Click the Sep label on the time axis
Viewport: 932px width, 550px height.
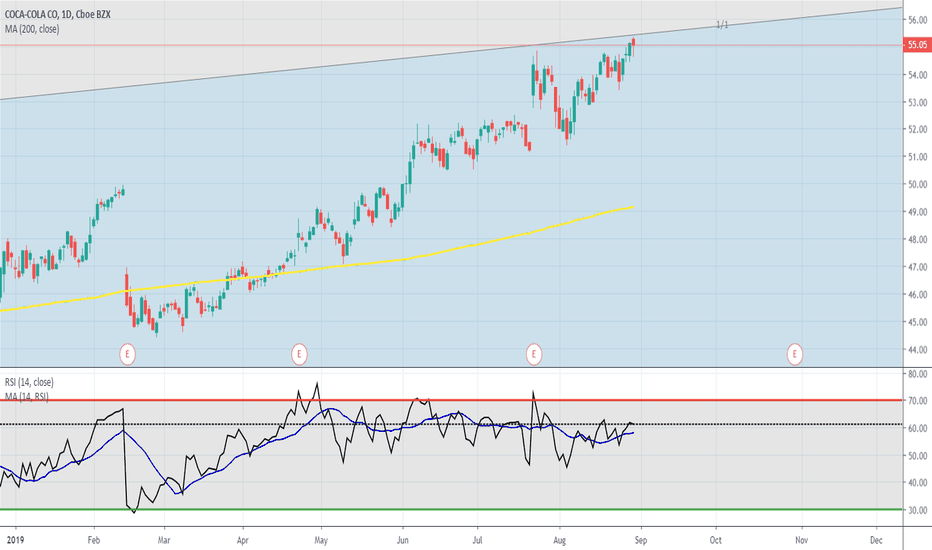(x=641, y=540)
